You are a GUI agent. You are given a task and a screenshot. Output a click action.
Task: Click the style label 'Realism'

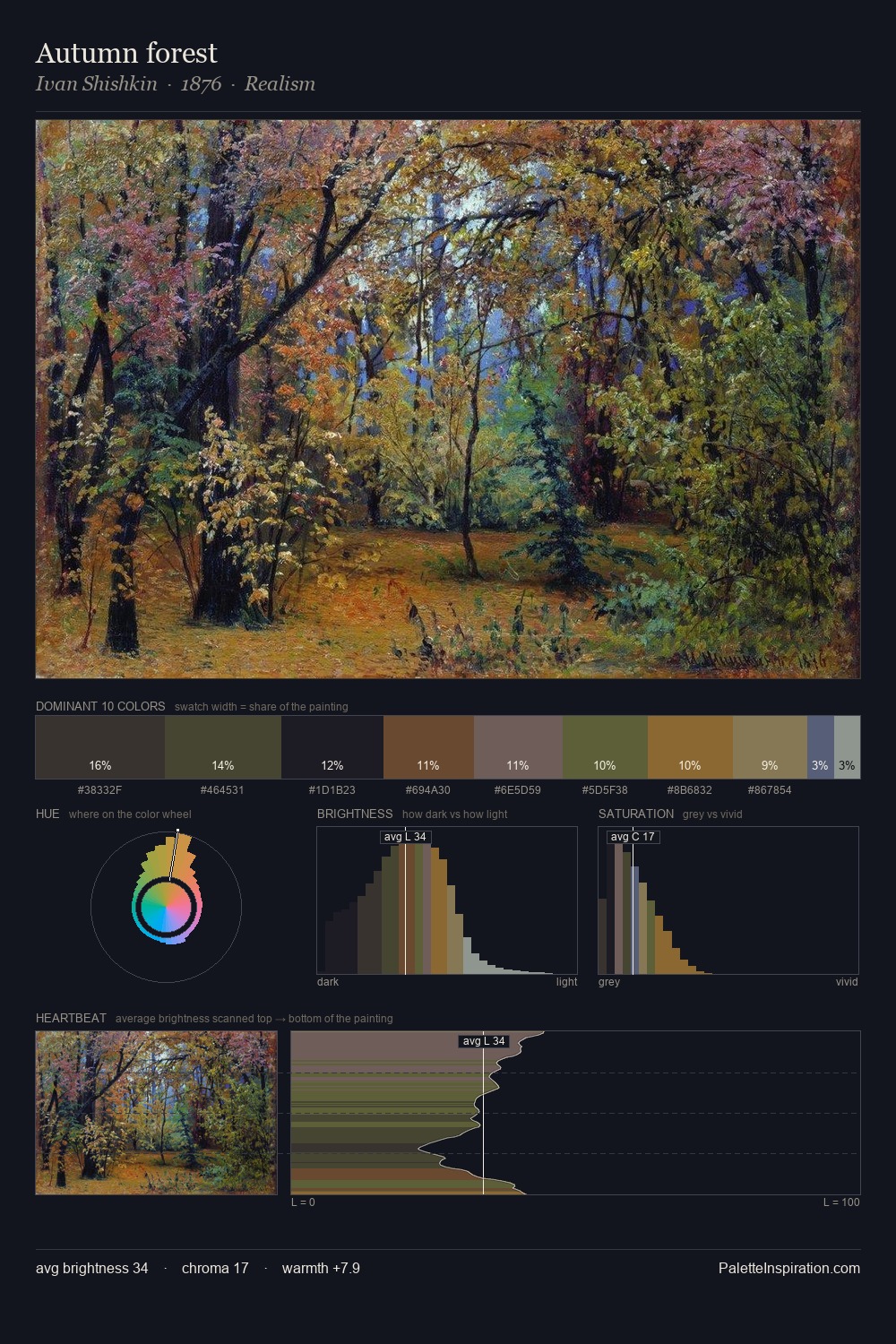[280, 83]
